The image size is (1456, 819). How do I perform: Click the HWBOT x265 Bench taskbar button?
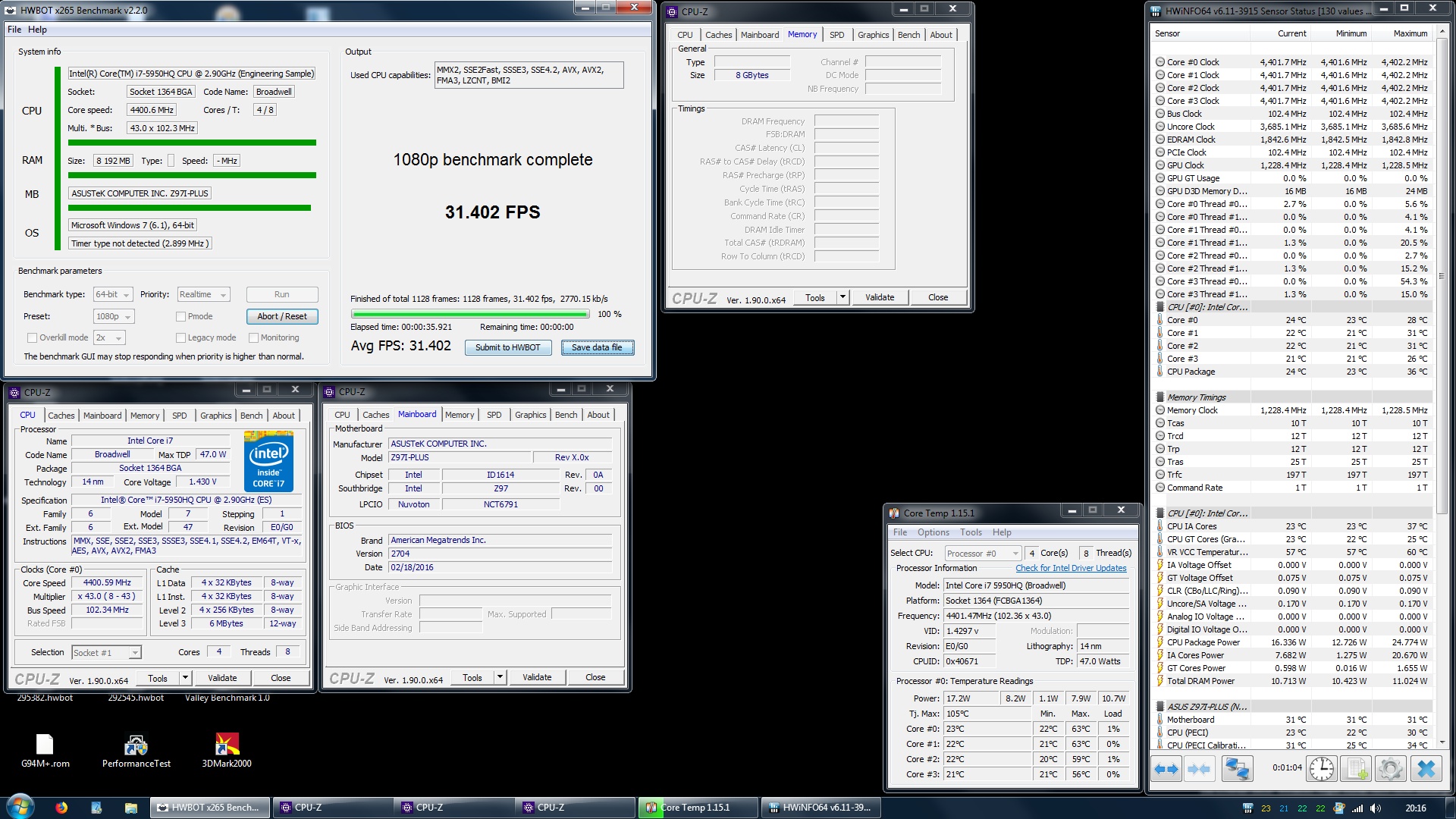tap(210, 808)
